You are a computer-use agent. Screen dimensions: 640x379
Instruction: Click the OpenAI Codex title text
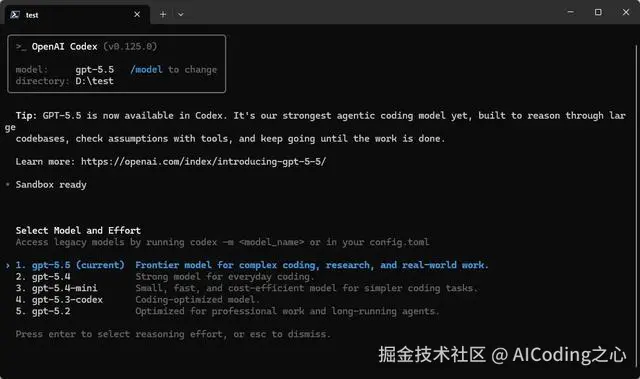tap(64, 47)
